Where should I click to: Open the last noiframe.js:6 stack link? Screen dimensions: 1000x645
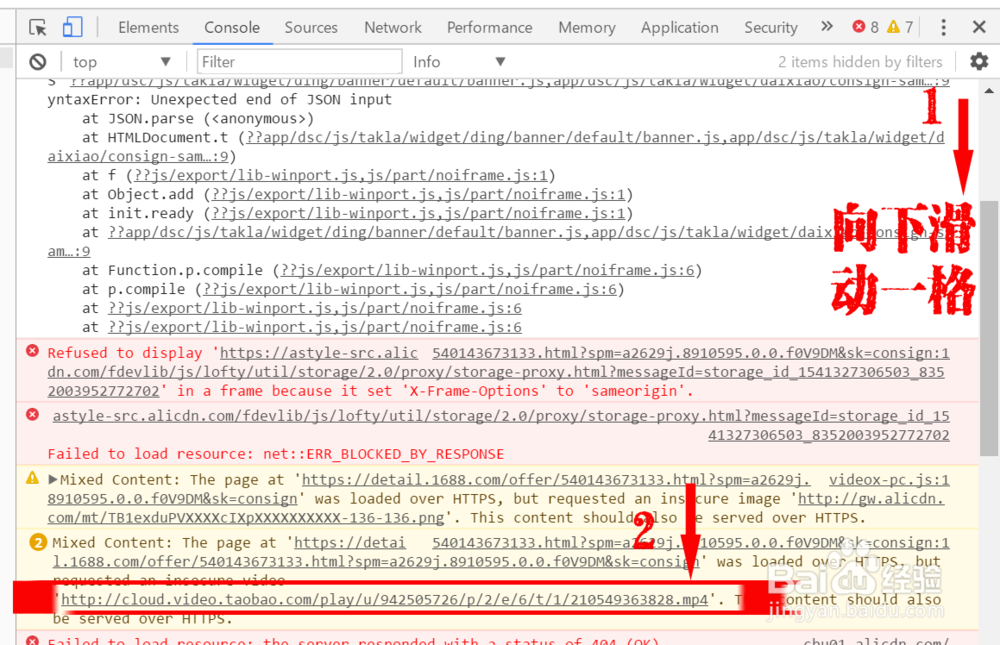(314, 327)
